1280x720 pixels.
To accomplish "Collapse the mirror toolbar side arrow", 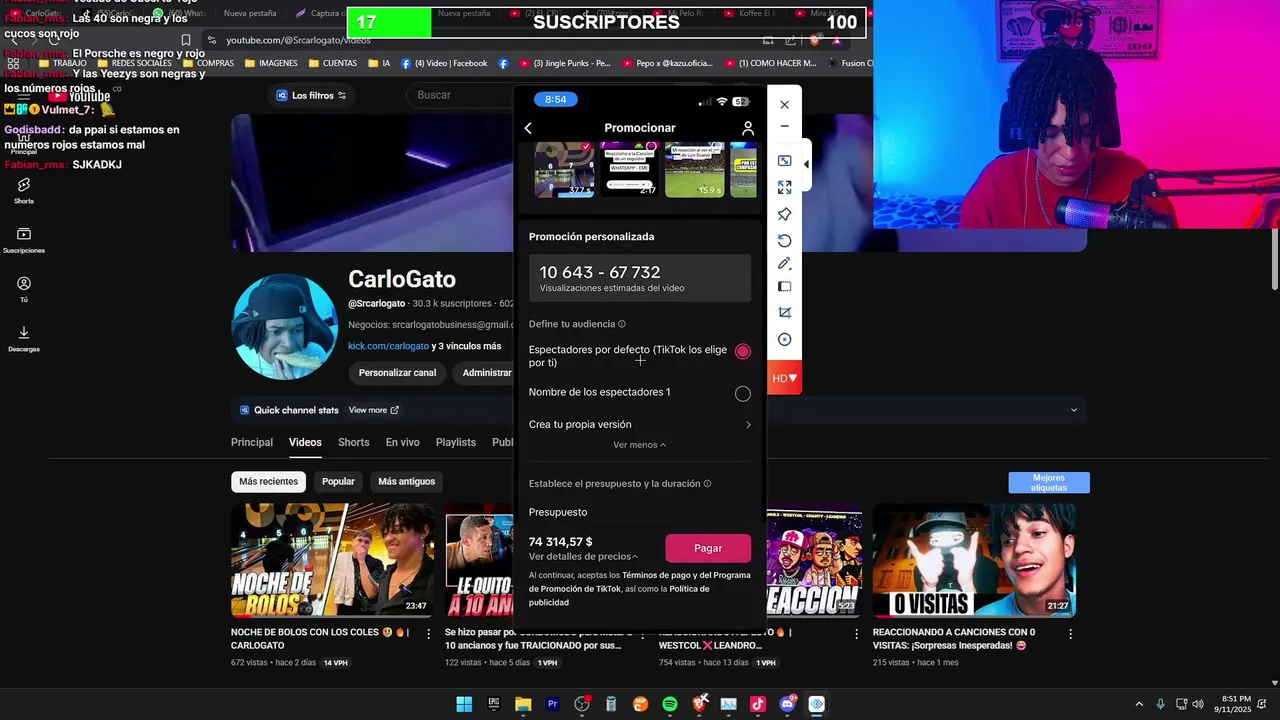I will [806, 165].
